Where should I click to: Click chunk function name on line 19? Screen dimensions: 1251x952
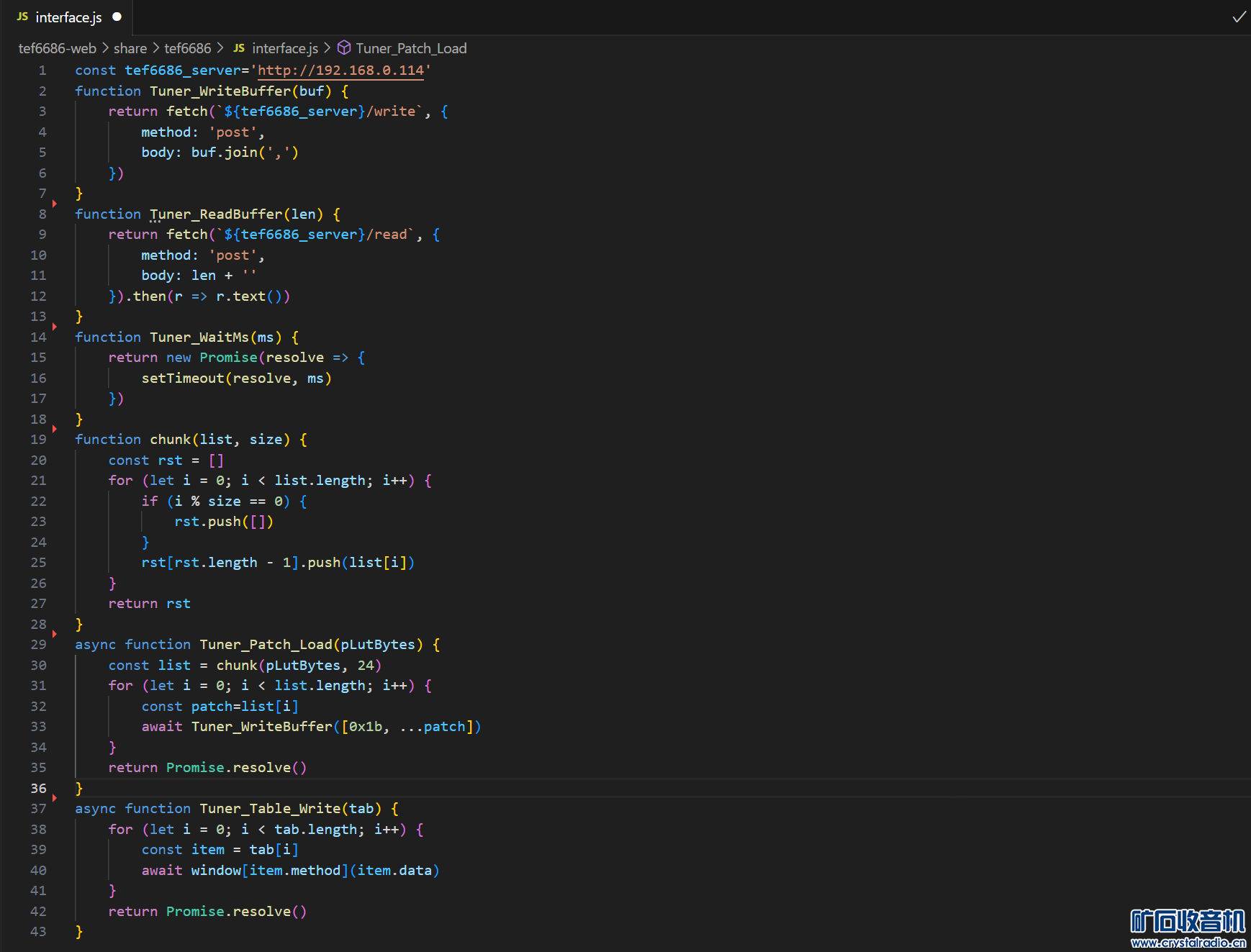(171, 440)
